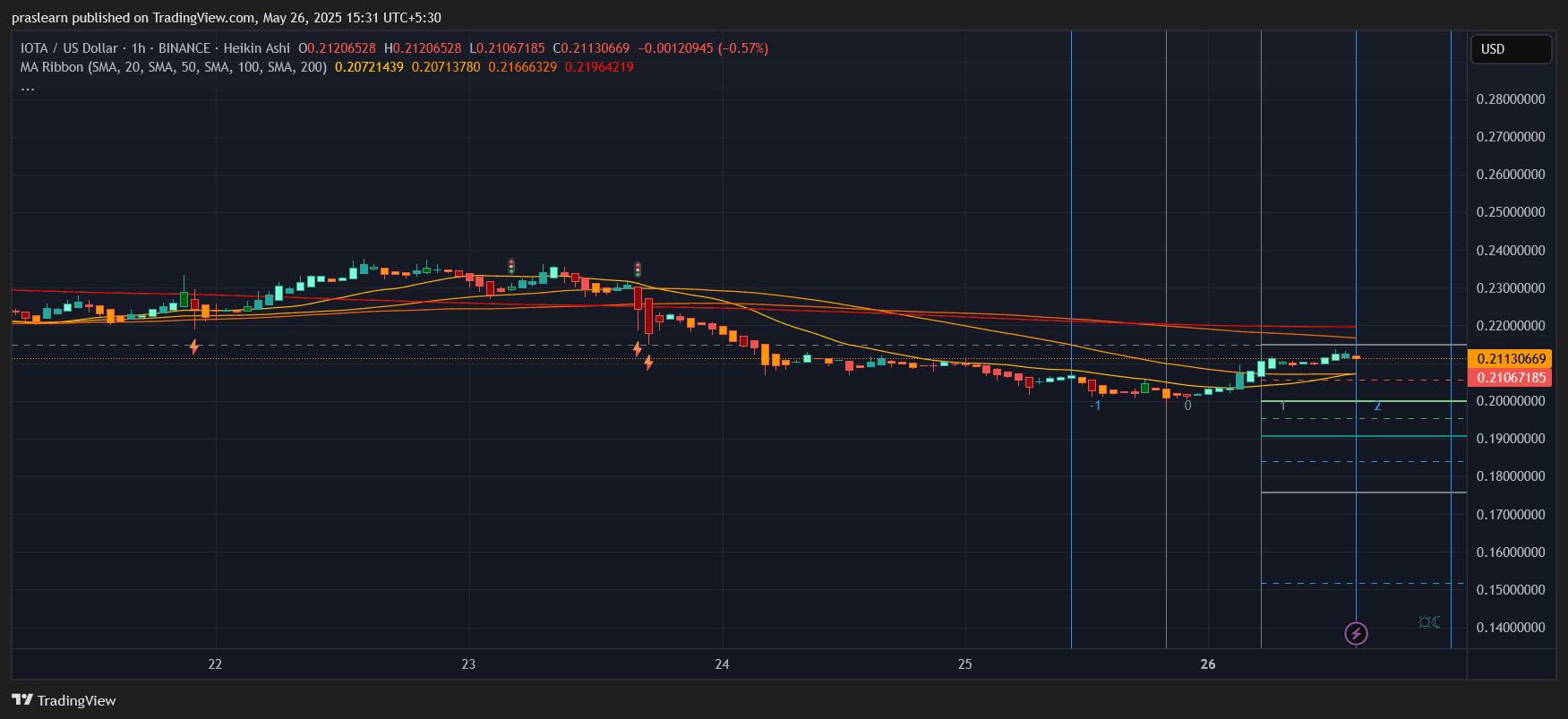This screenshot has width=1568, height=719.
Task: Click the SMA 20 value 0.20721439
Action: point(369,67)
